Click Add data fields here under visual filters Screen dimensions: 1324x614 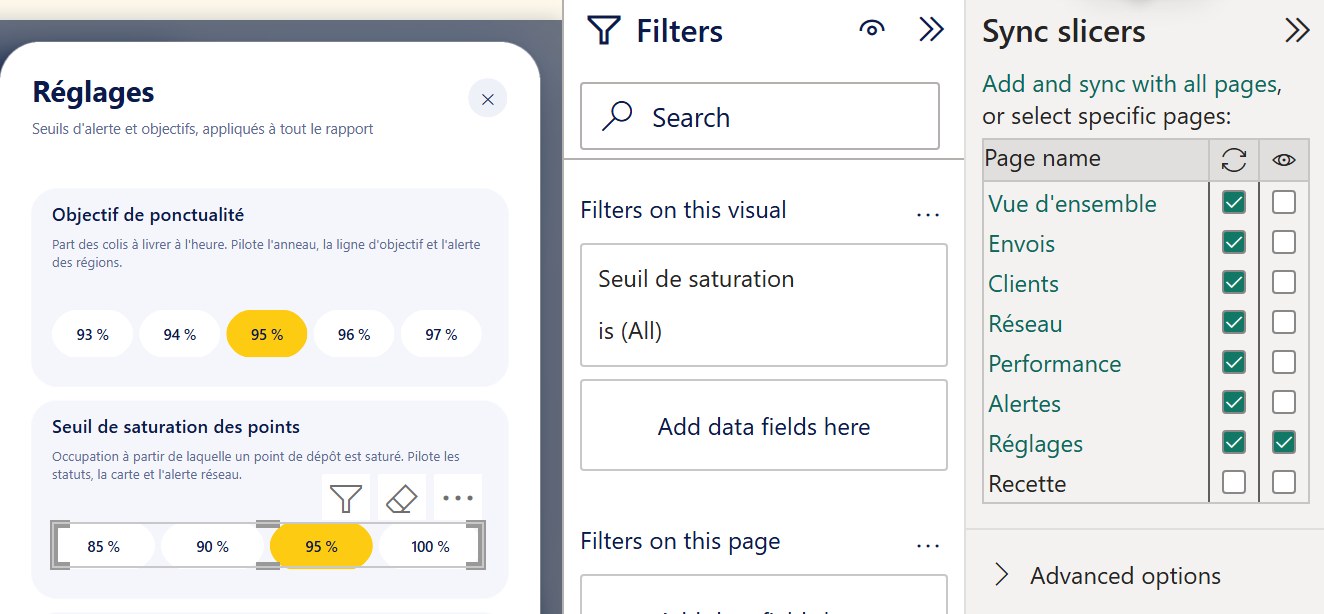click(764, 426)
